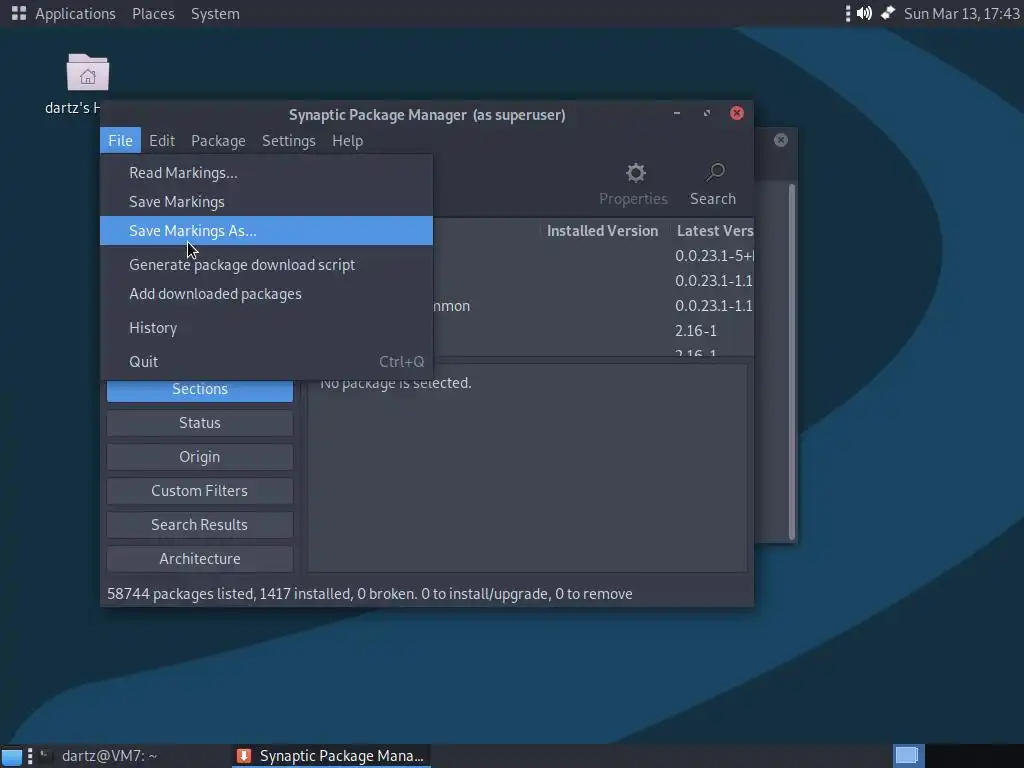Open the Places panel menu
The image size is (1024, 768).
tap(153, 13)
